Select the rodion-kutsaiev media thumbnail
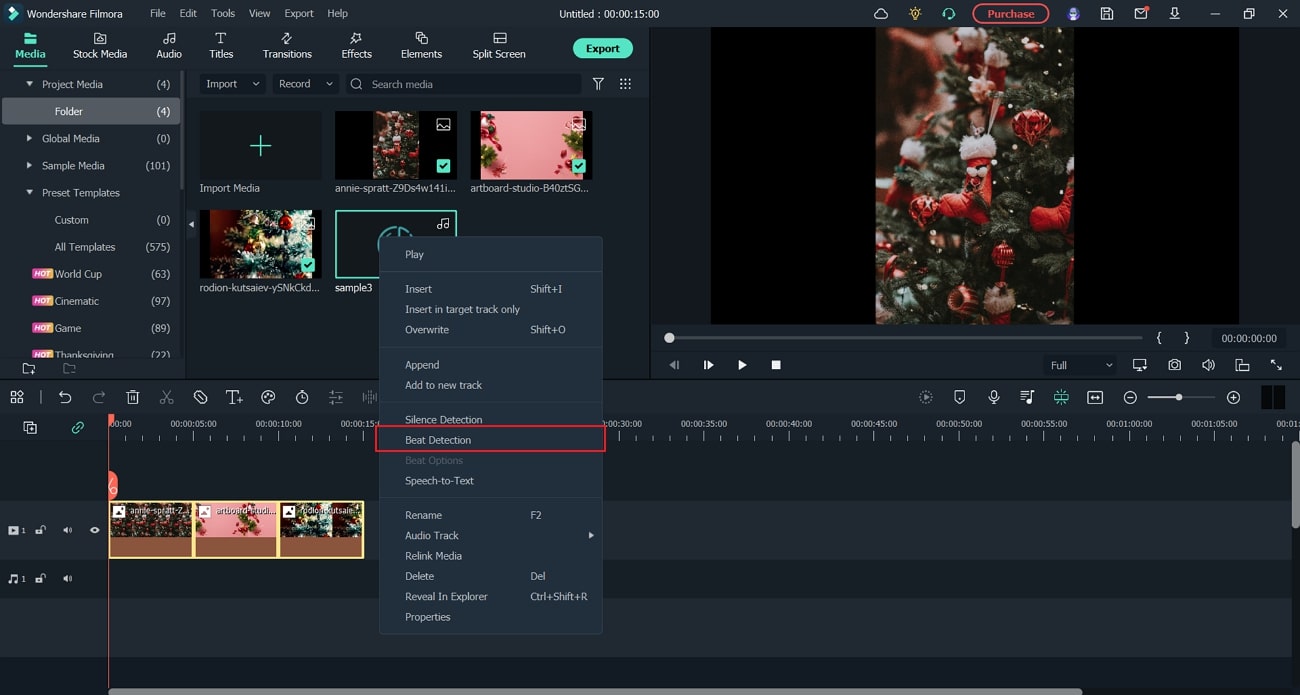 [260, 244]
